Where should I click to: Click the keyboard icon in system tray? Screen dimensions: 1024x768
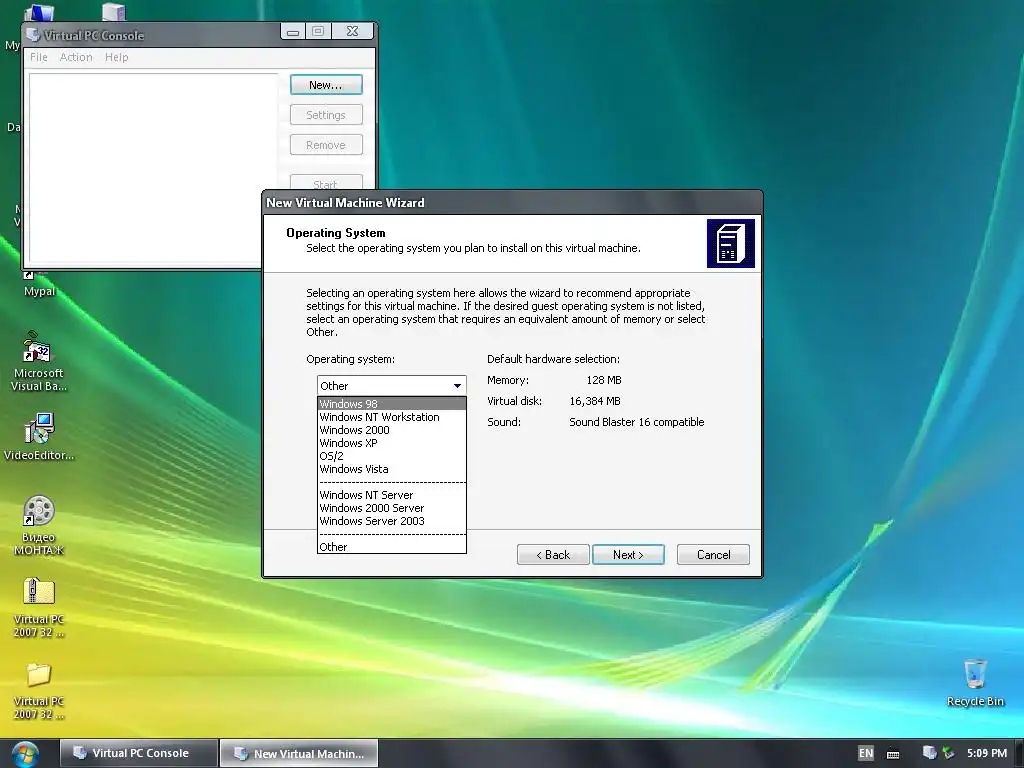893,754
